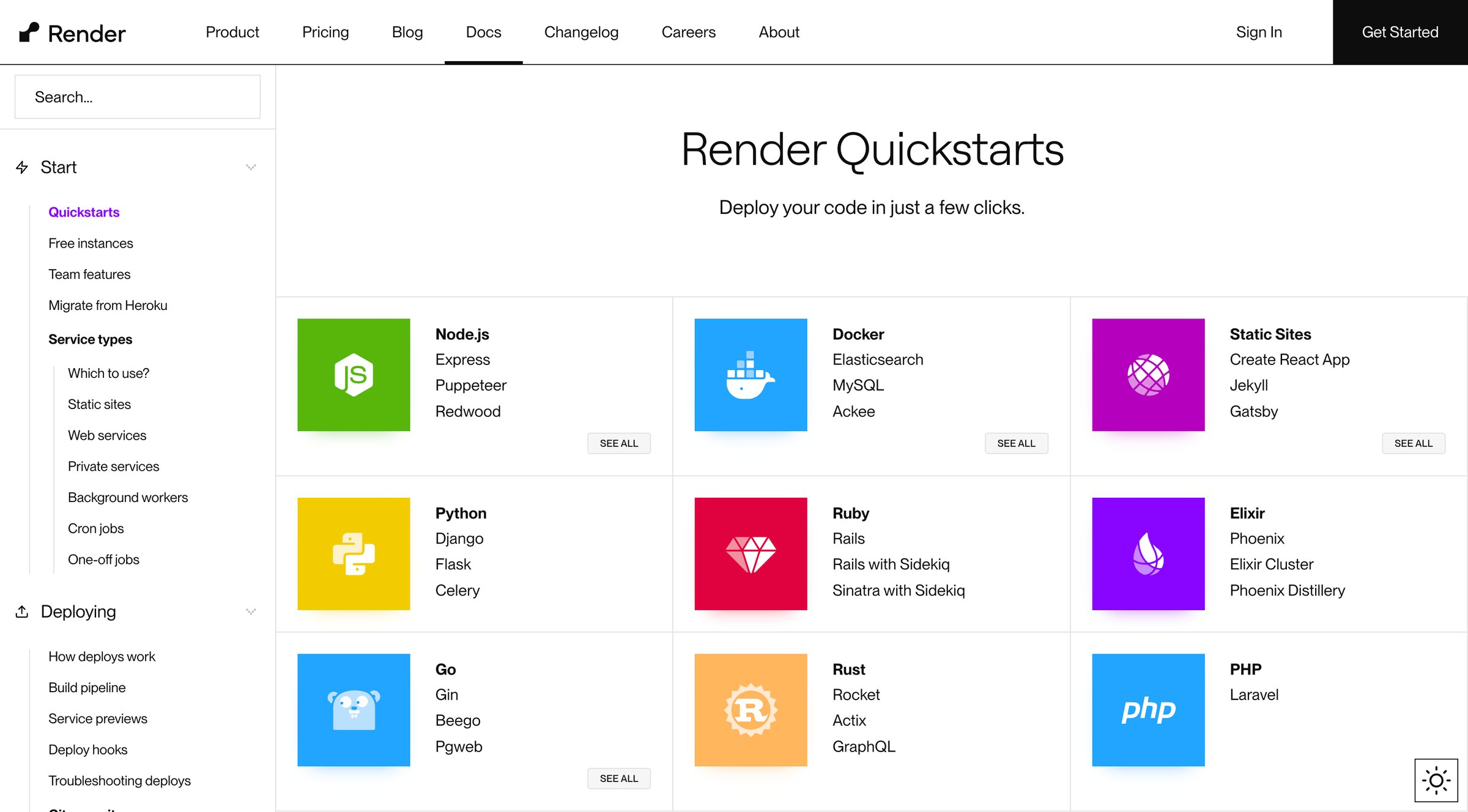This screenshot has height=812, width=1468.
Task: Open the Product menu
Action: point(232,32)
